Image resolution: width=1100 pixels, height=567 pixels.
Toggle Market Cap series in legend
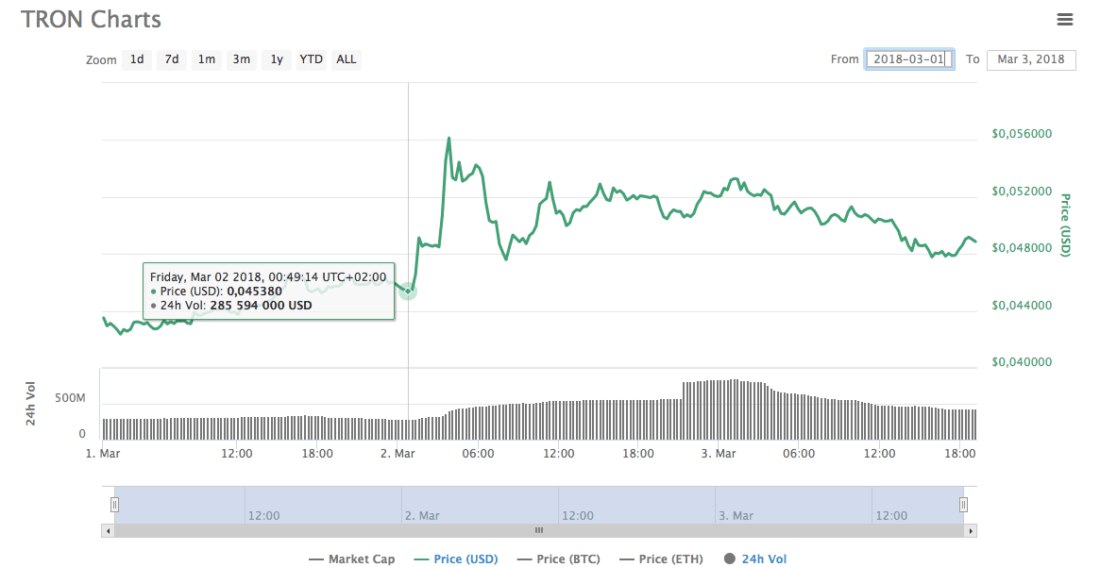(351, 559)
